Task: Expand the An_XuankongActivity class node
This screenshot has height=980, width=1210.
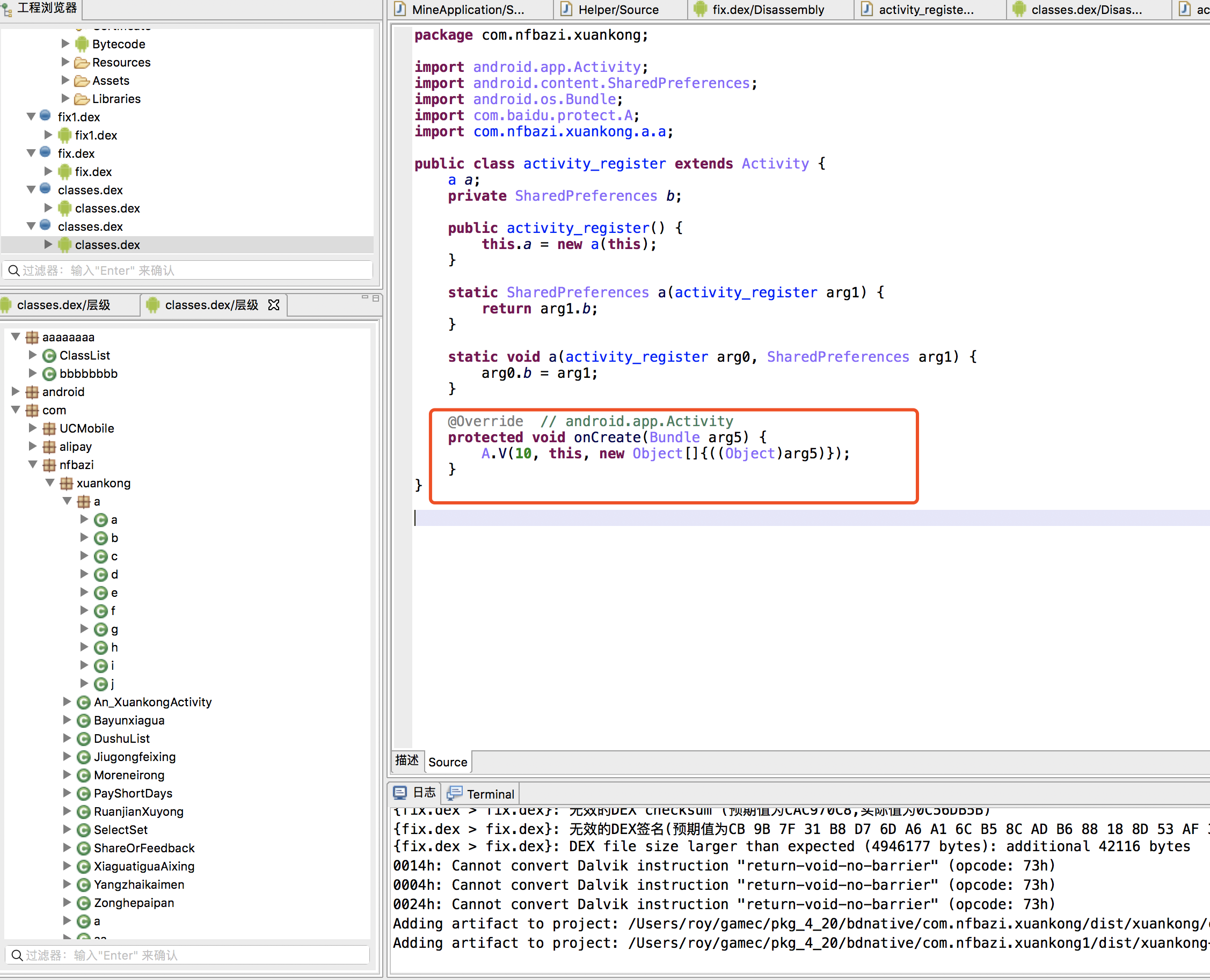Action: pos(67,701)
